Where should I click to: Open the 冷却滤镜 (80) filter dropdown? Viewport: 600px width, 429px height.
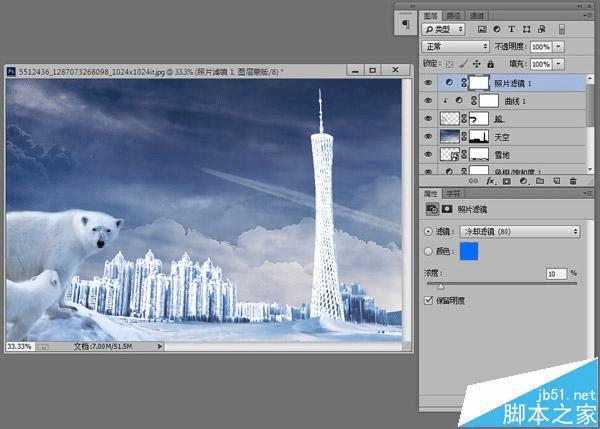pyautogui.click(x=520, y=231)
